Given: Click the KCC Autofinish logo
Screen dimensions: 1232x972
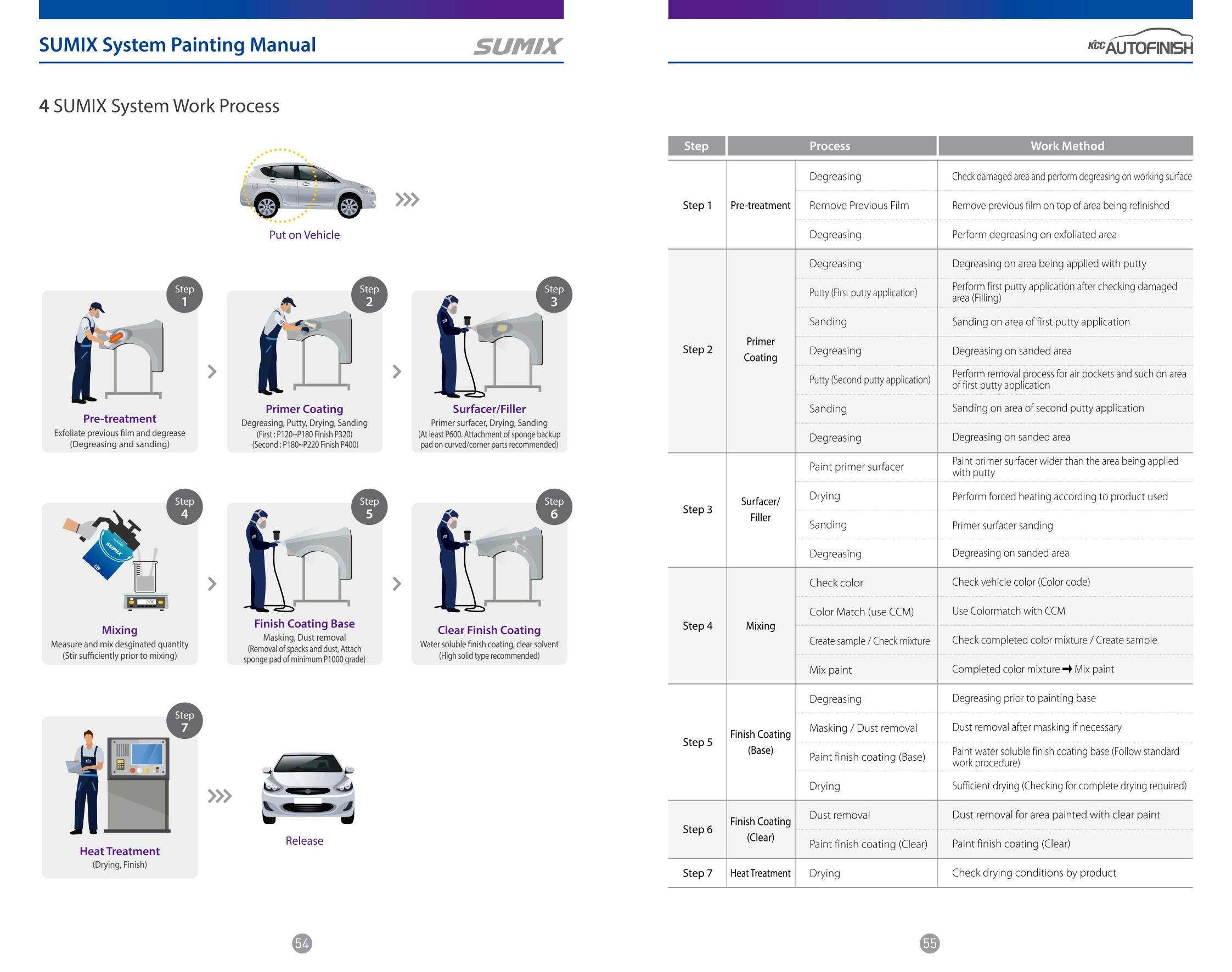Looking at the screenshot, I should tap(1140, 42).
